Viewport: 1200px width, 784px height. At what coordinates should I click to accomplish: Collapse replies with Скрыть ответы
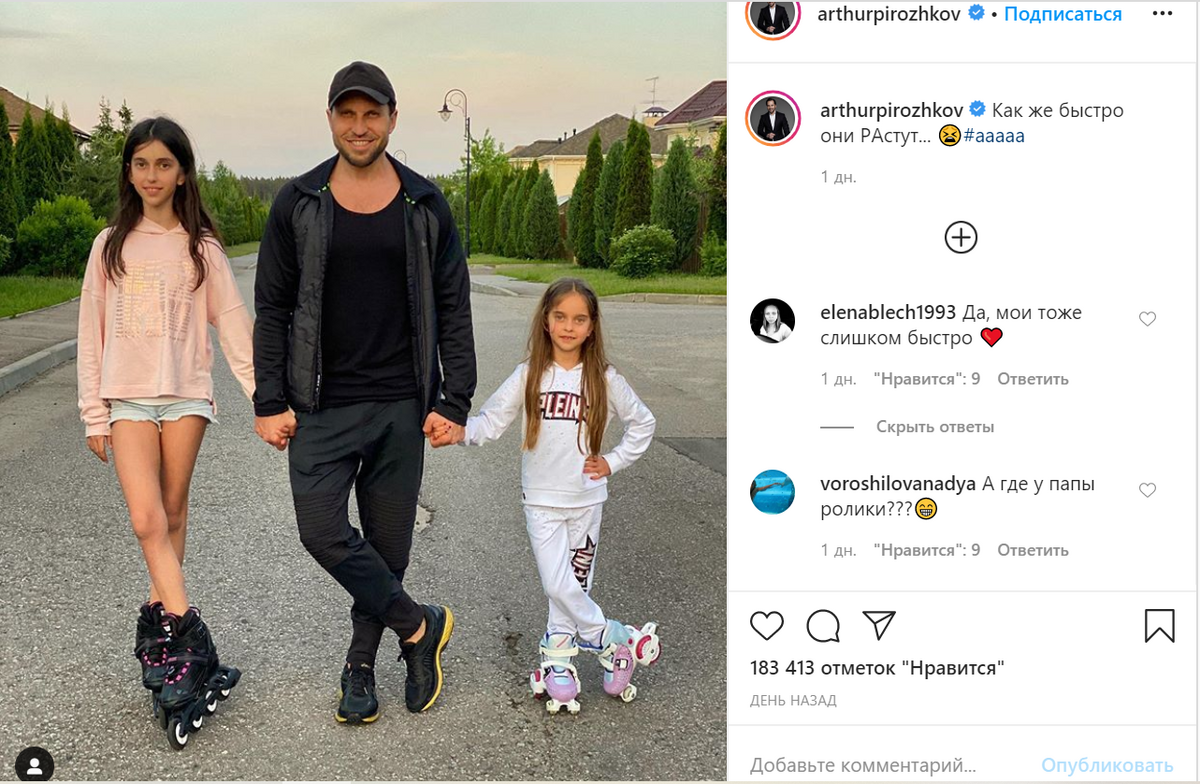tap(935, 427)
